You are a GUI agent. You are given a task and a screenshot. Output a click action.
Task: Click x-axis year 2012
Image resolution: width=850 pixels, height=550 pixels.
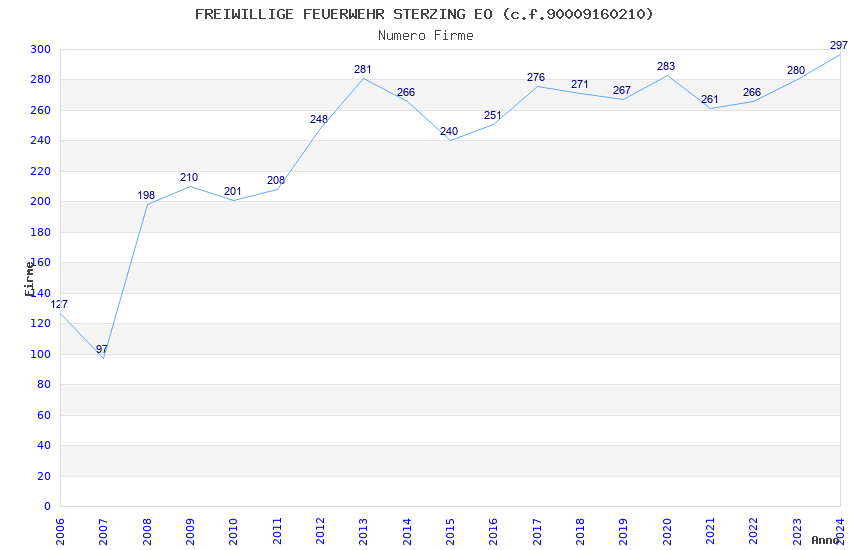[x=320, y=532]
